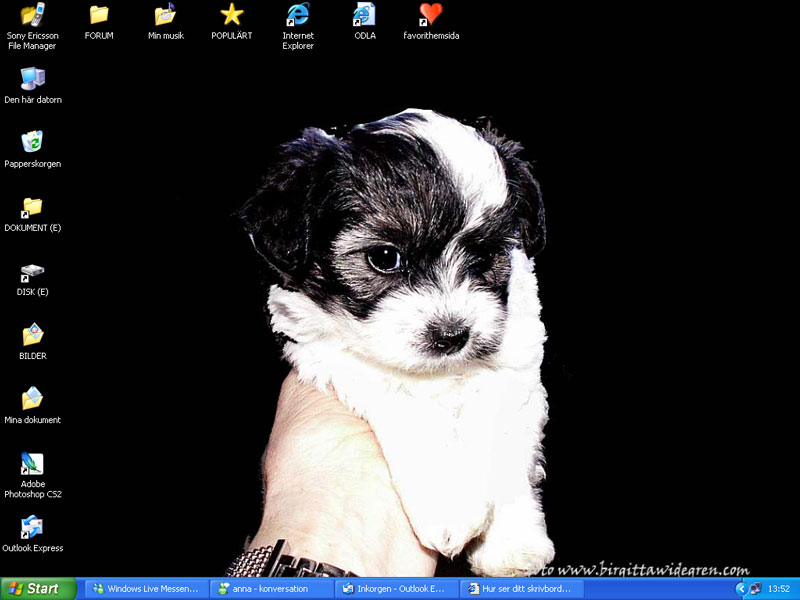
Task: Open Papperskorgen recycle bin
Action: (x=32, y=143)
